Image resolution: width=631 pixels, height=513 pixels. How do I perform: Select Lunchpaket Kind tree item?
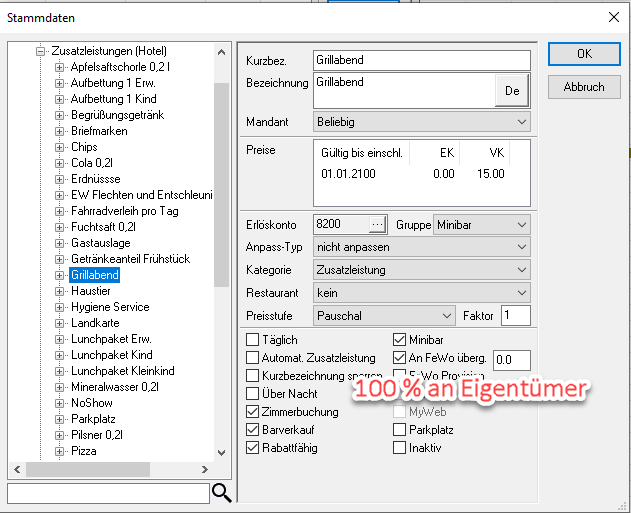[x=112, y=355]
